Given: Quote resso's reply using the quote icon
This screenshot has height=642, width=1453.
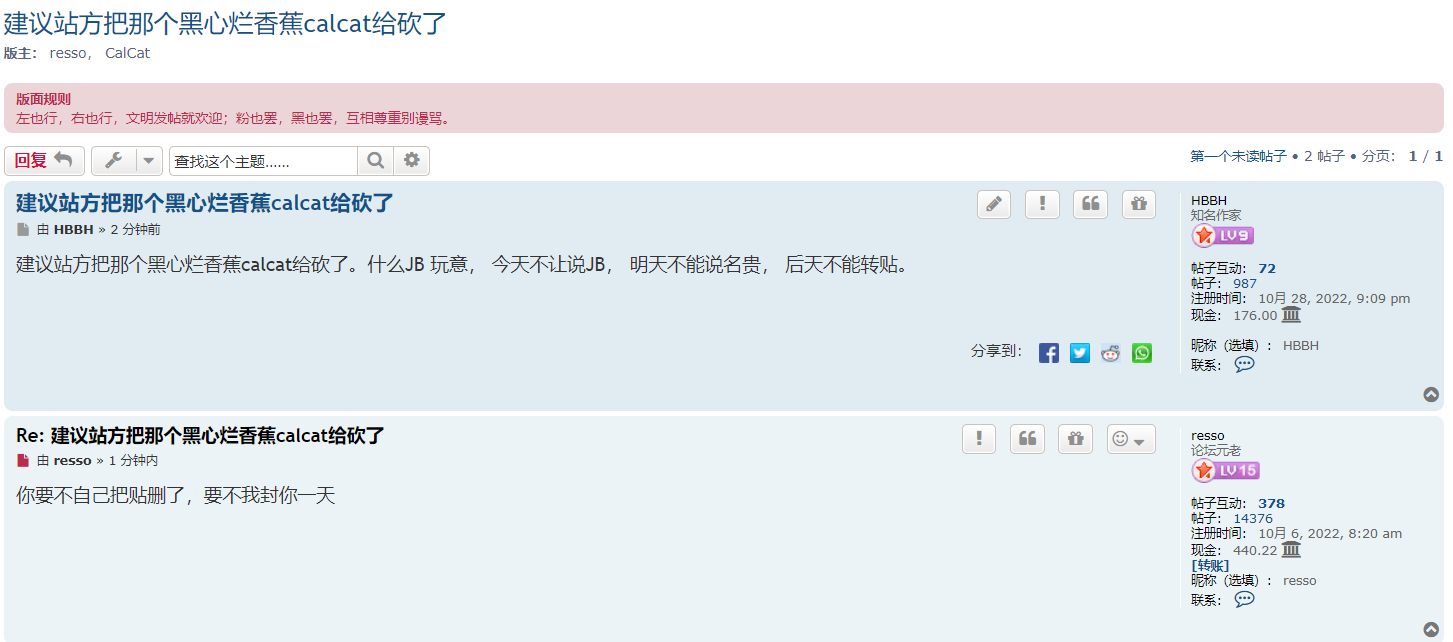Looking at the screenshot, I should click(1027, 439).
